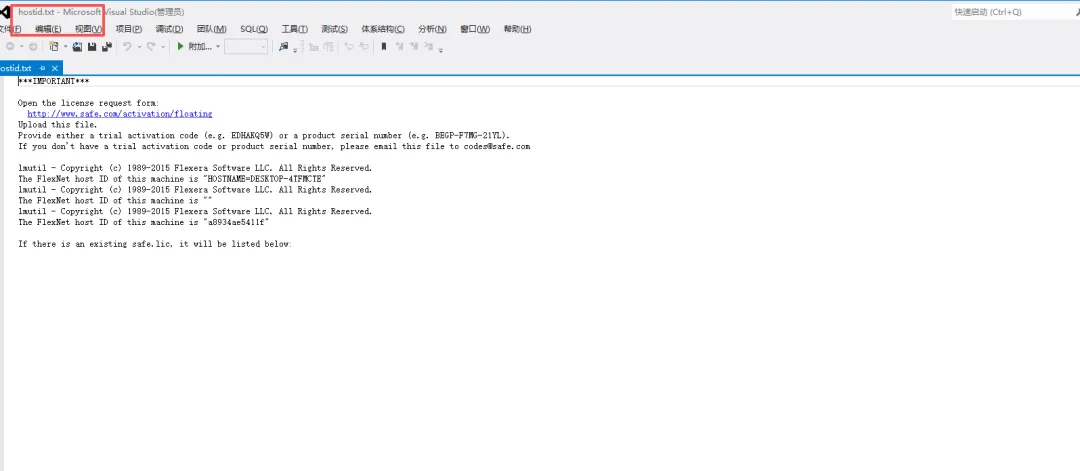Open the 调试(D) menu

169,29
